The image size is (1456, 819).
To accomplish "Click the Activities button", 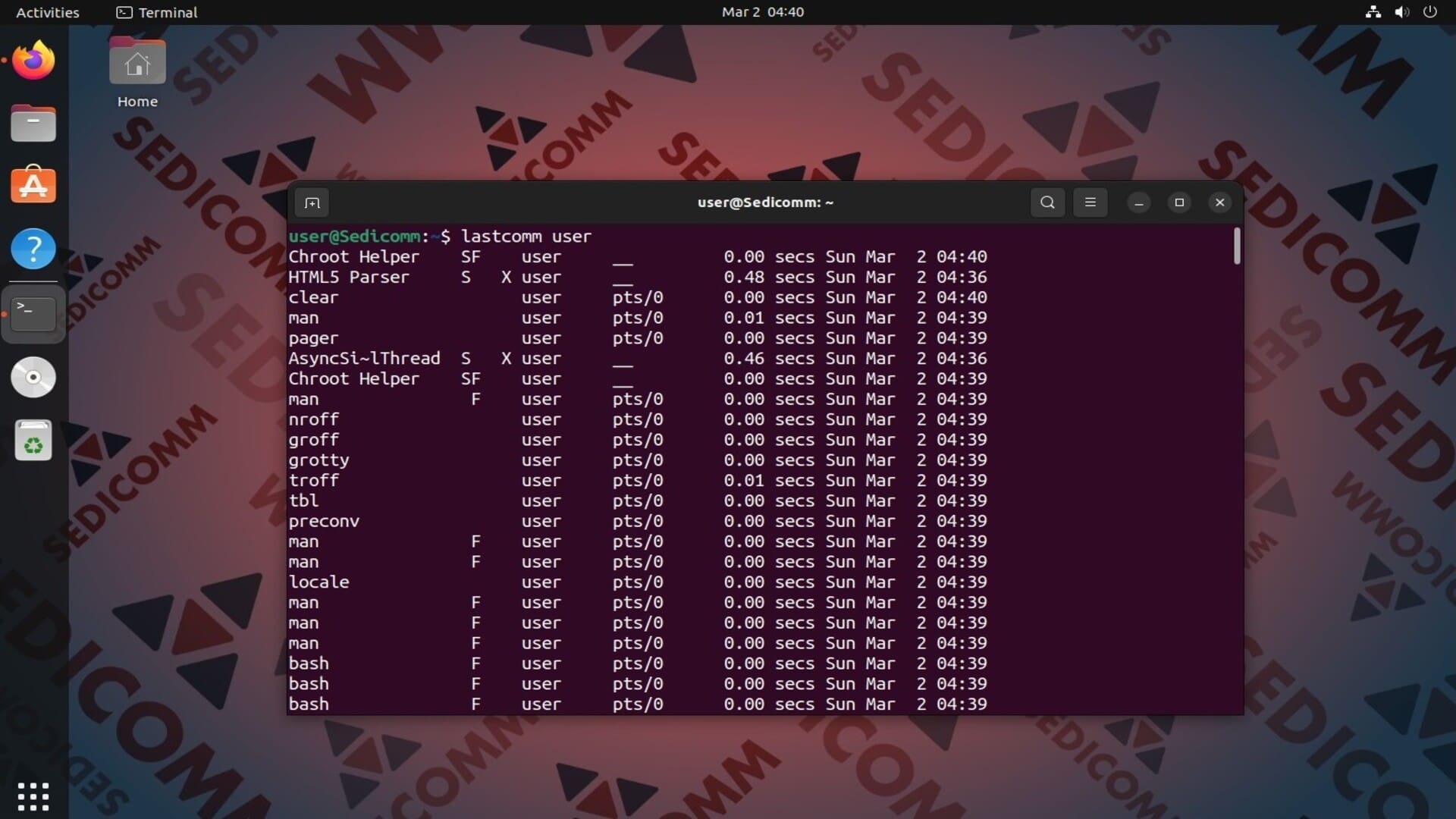I will (x=47, y=12).
